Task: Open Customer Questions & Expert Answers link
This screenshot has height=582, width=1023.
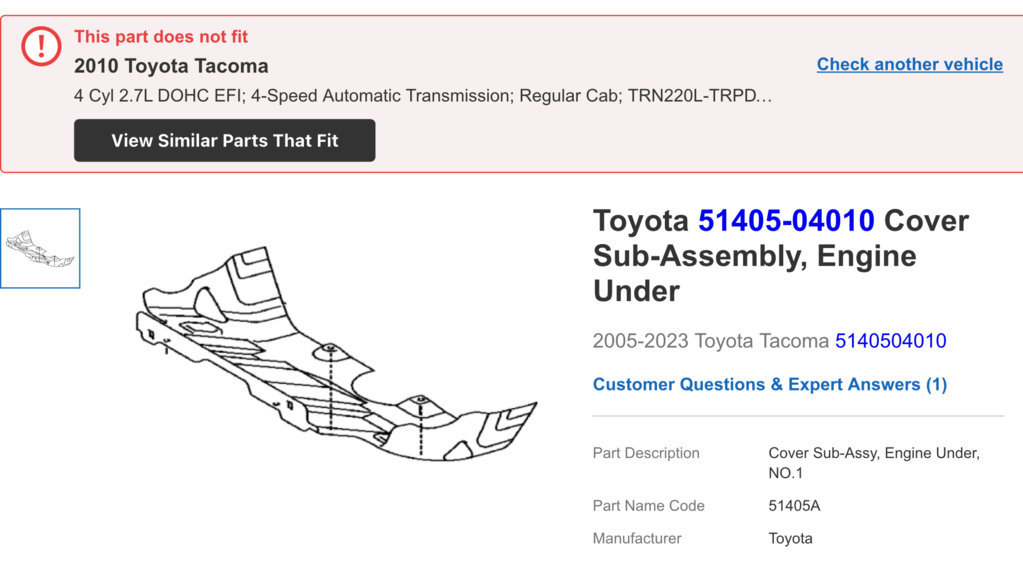Action: pyautogui.click(x=770, y=384)
